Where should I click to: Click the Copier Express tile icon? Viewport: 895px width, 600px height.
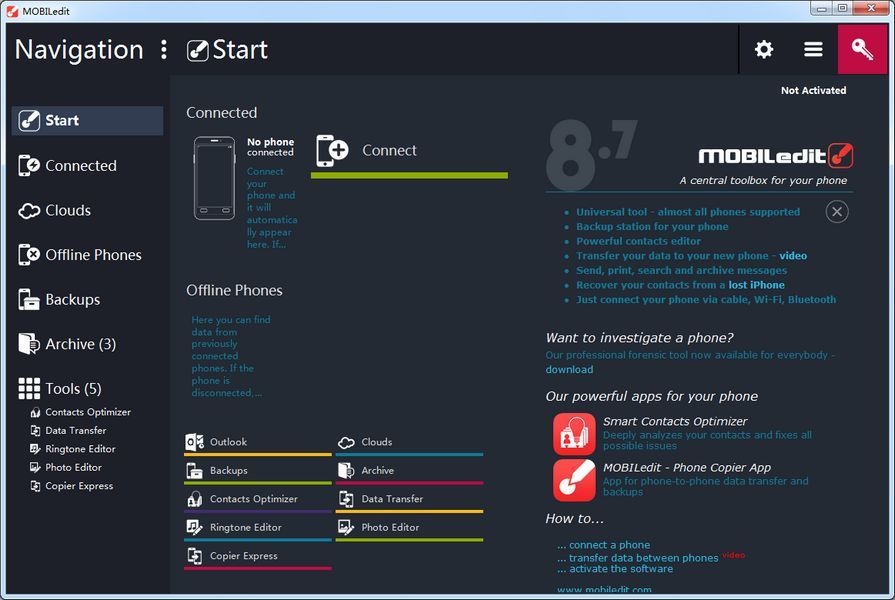pyautogui.click(x=195, y=556)
